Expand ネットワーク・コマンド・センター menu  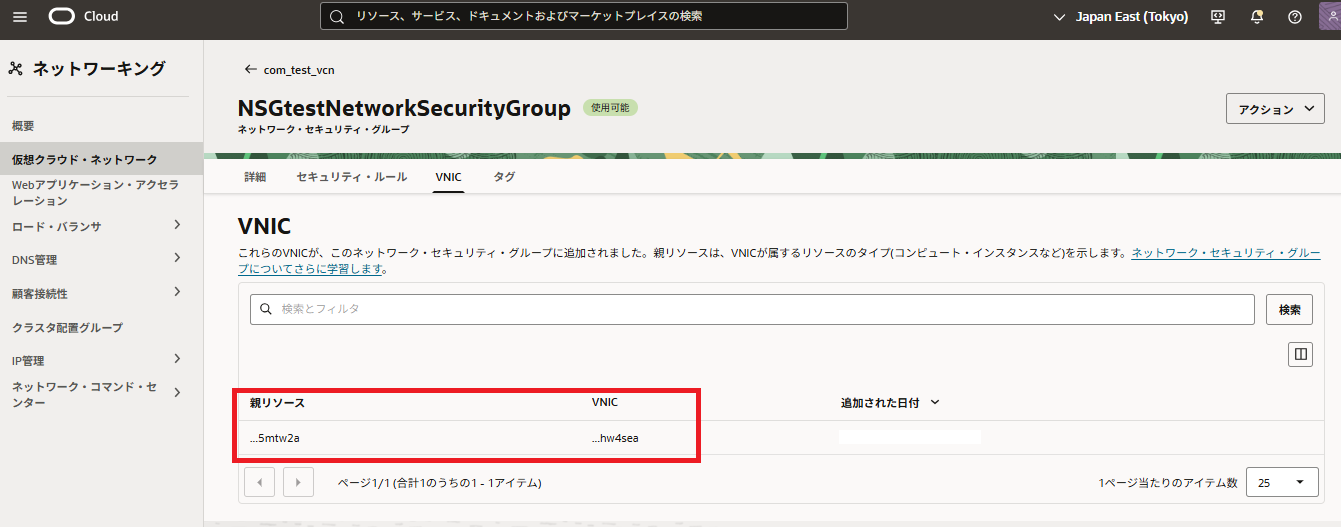[177, 393]
